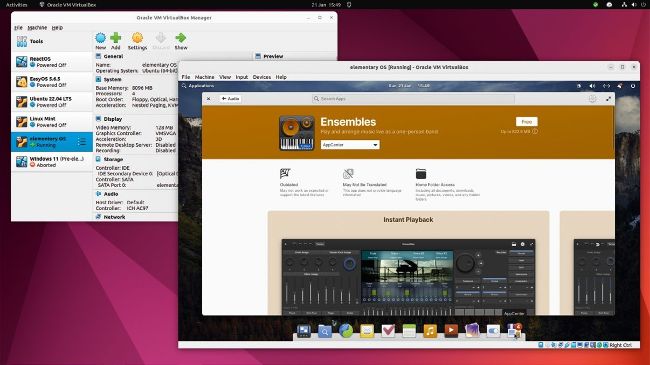The height and width of the screenshot is (365, 650).
Task: Click the New VM toolbar icon
Action: (100, 38)
